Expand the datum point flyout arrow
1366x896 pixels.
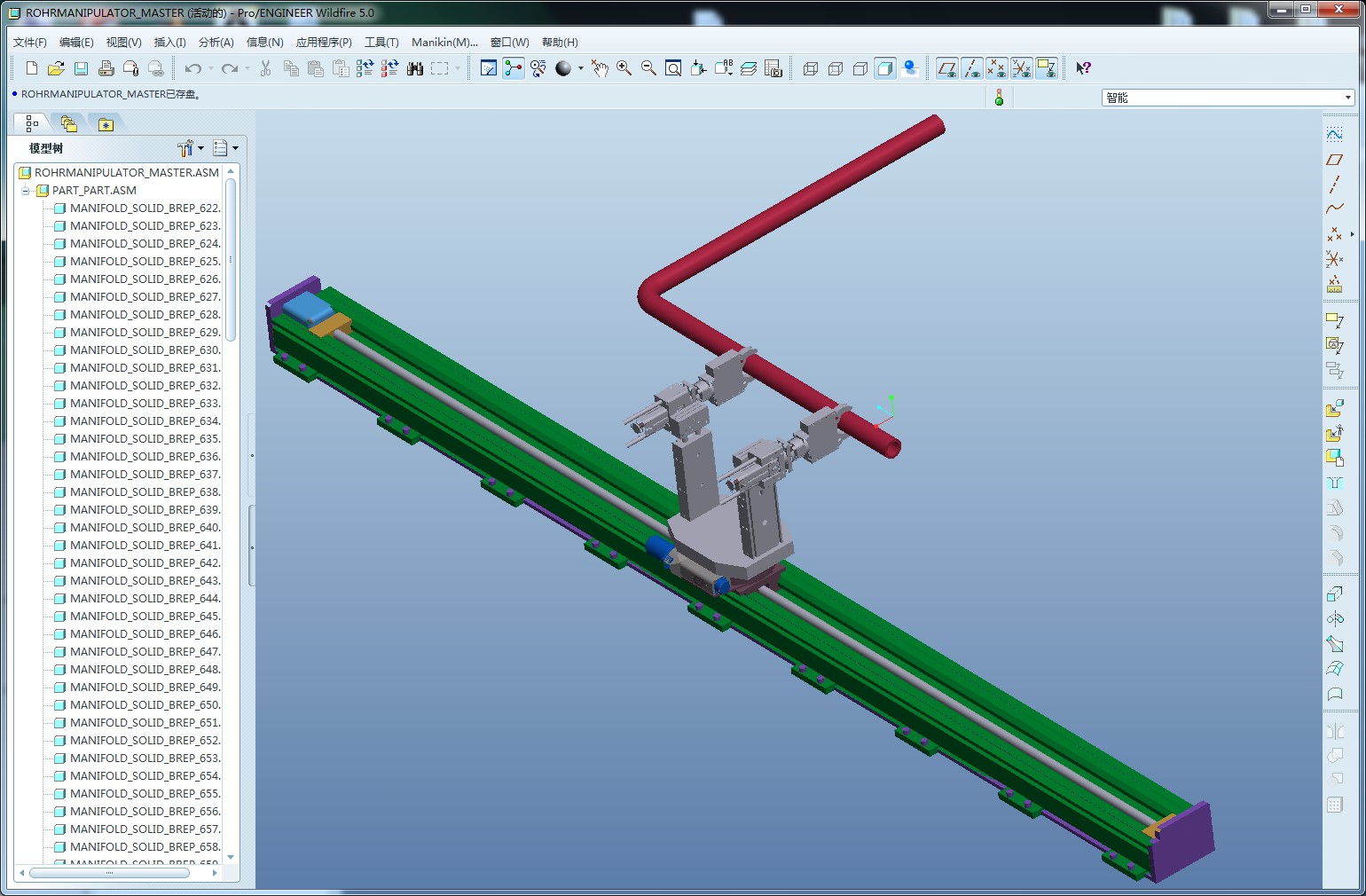pyautogui.click(x=1352, y=234)
